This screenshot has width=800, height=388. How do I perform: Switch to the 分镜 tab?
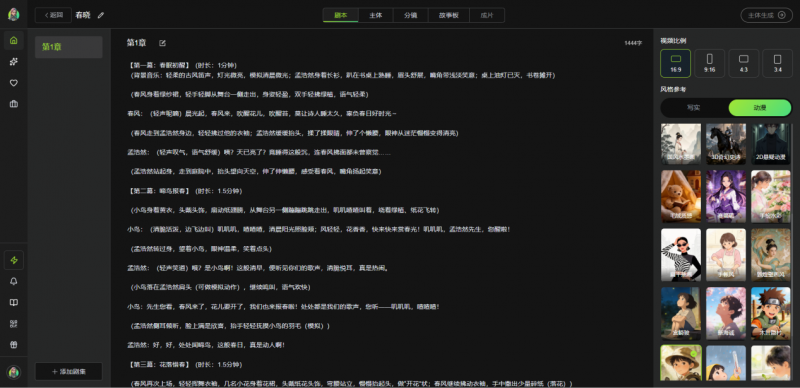[411, 15]
